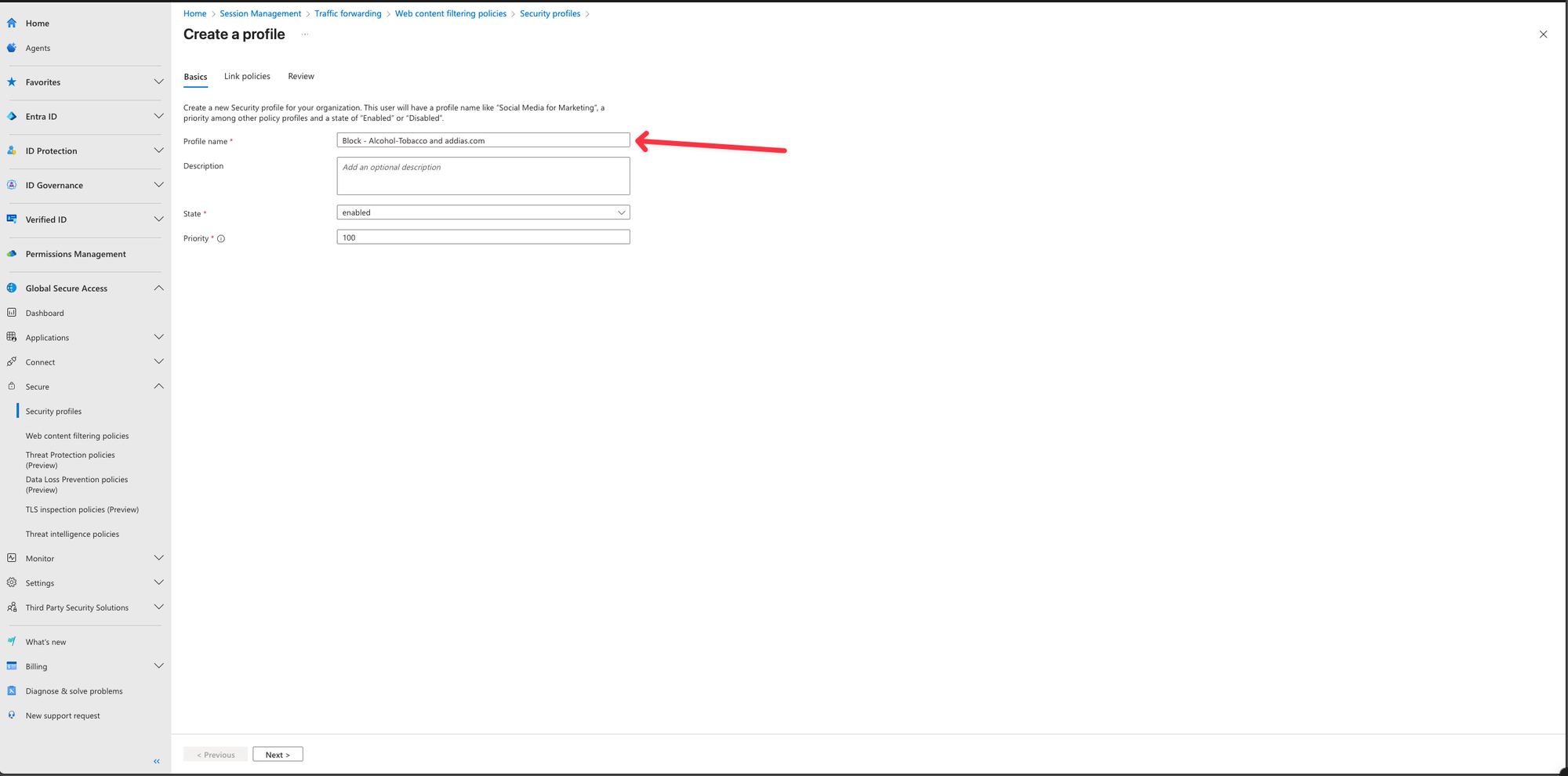Click the Description text area
This screenshot has width=1568, height=776.
point(483,176)
